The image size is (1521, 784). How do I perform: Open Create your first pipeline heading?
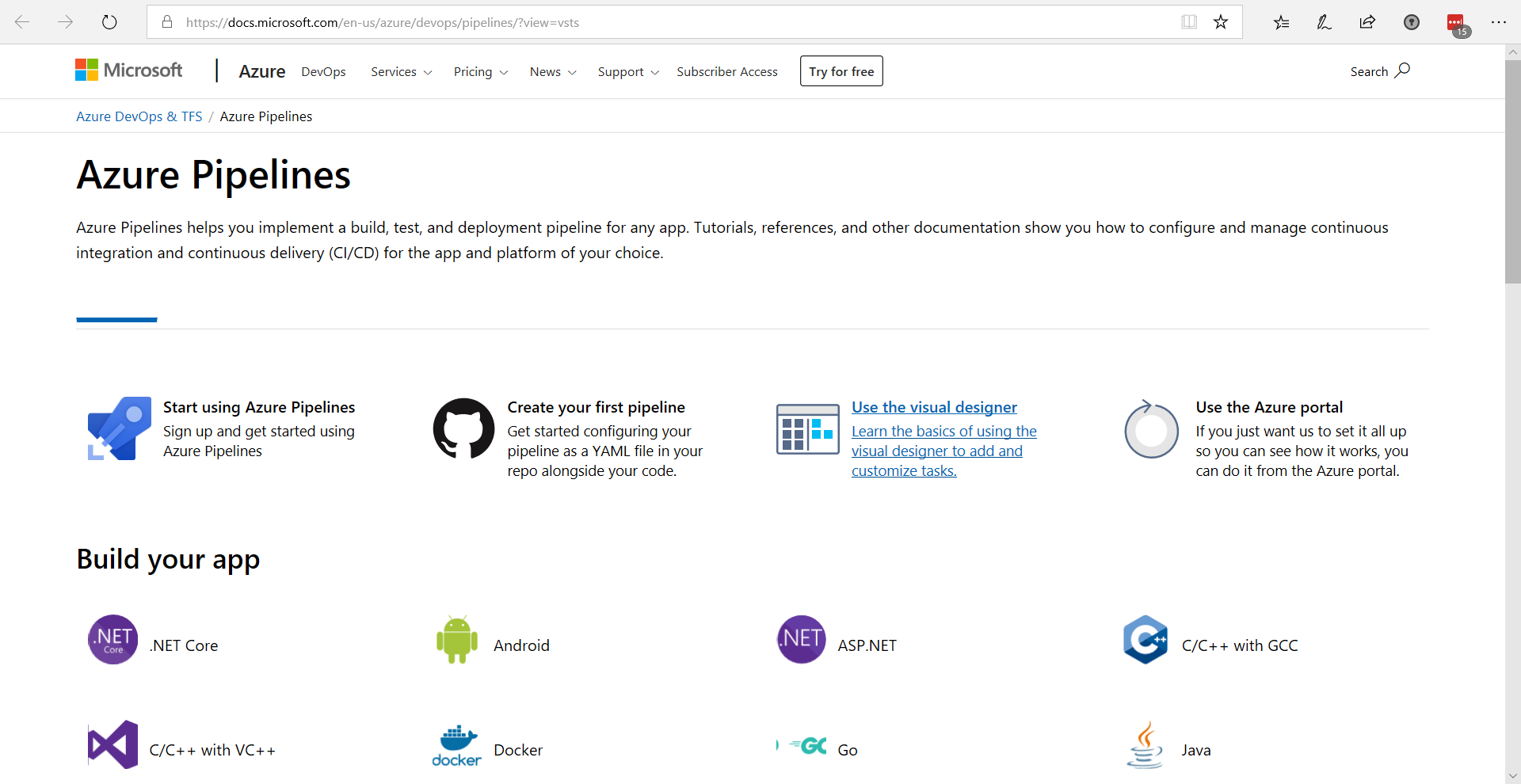coord(597,407)
